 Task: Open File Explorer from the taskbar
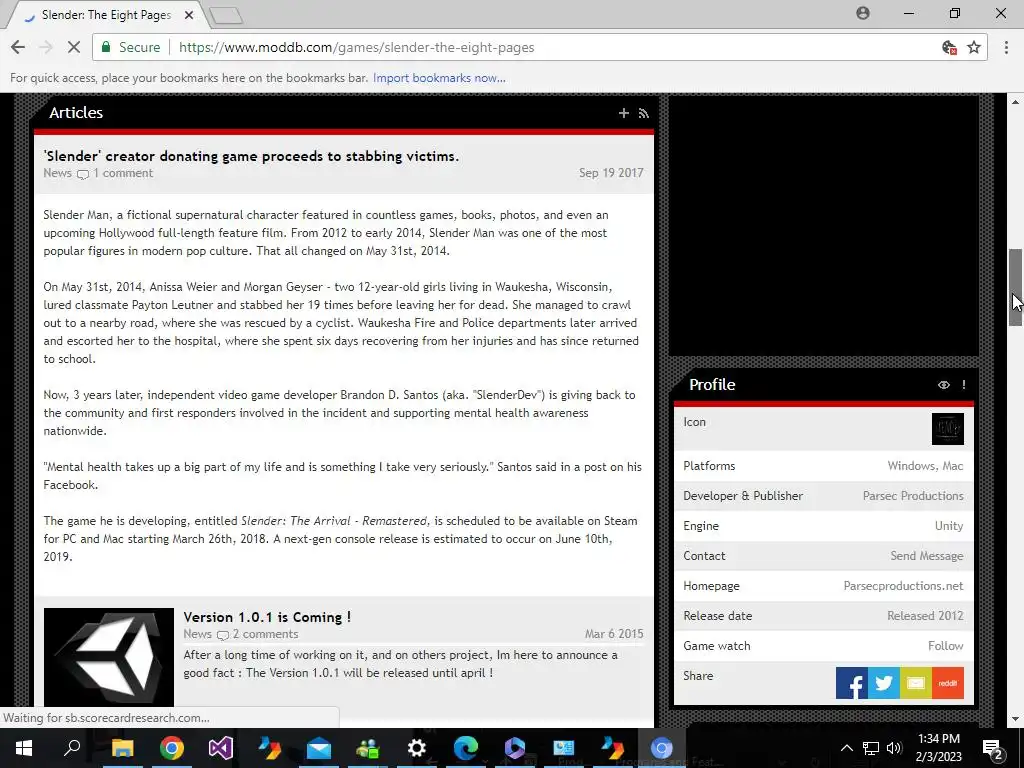tap(122, 748)
